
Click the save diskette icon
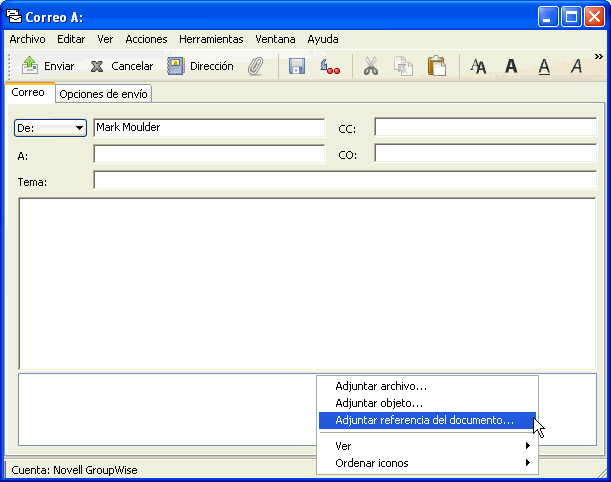(297, 66)
